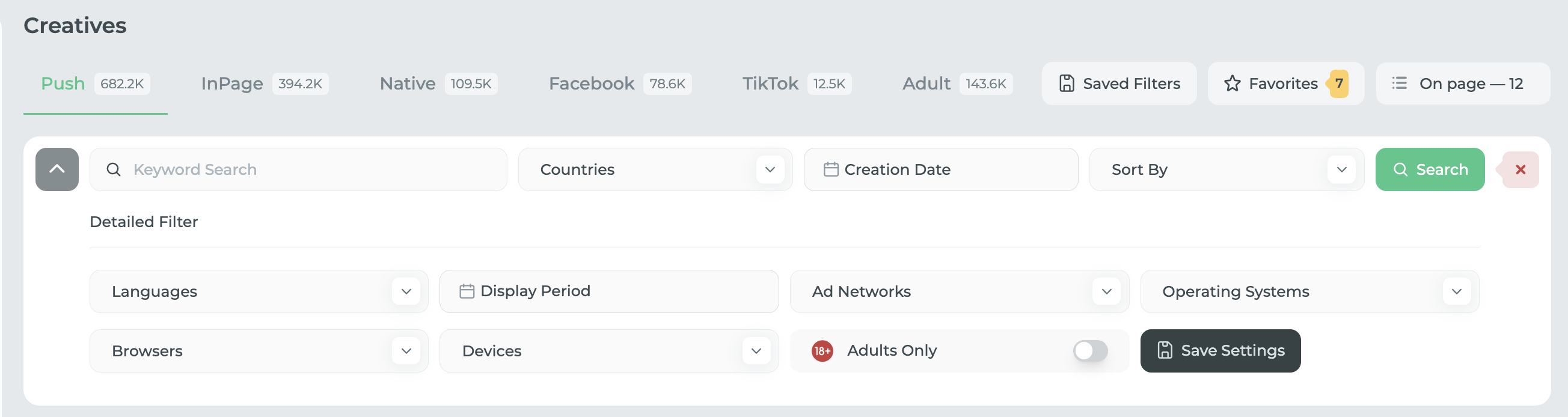
Task: Click the red X clear filters icon
Action: click(1520, 169)
